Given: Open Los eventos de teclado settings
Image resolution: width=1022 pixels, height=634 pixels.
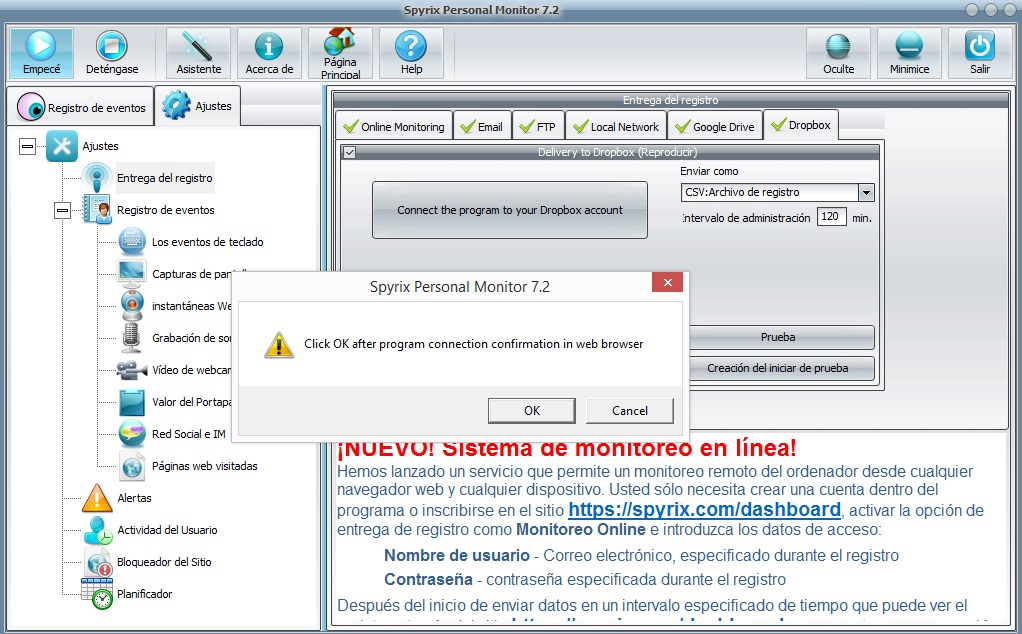Looking at the screenshot, I should tap(207, 242).
